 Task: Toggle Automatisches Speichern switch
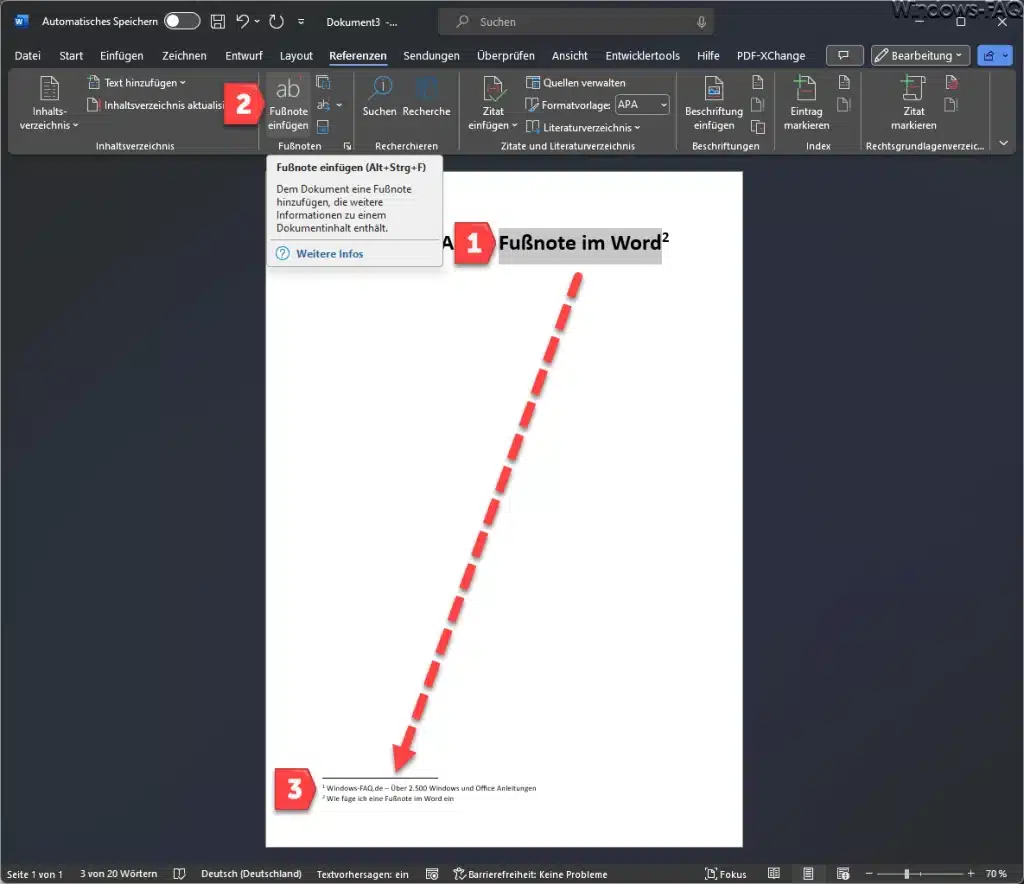pos(182,22)
